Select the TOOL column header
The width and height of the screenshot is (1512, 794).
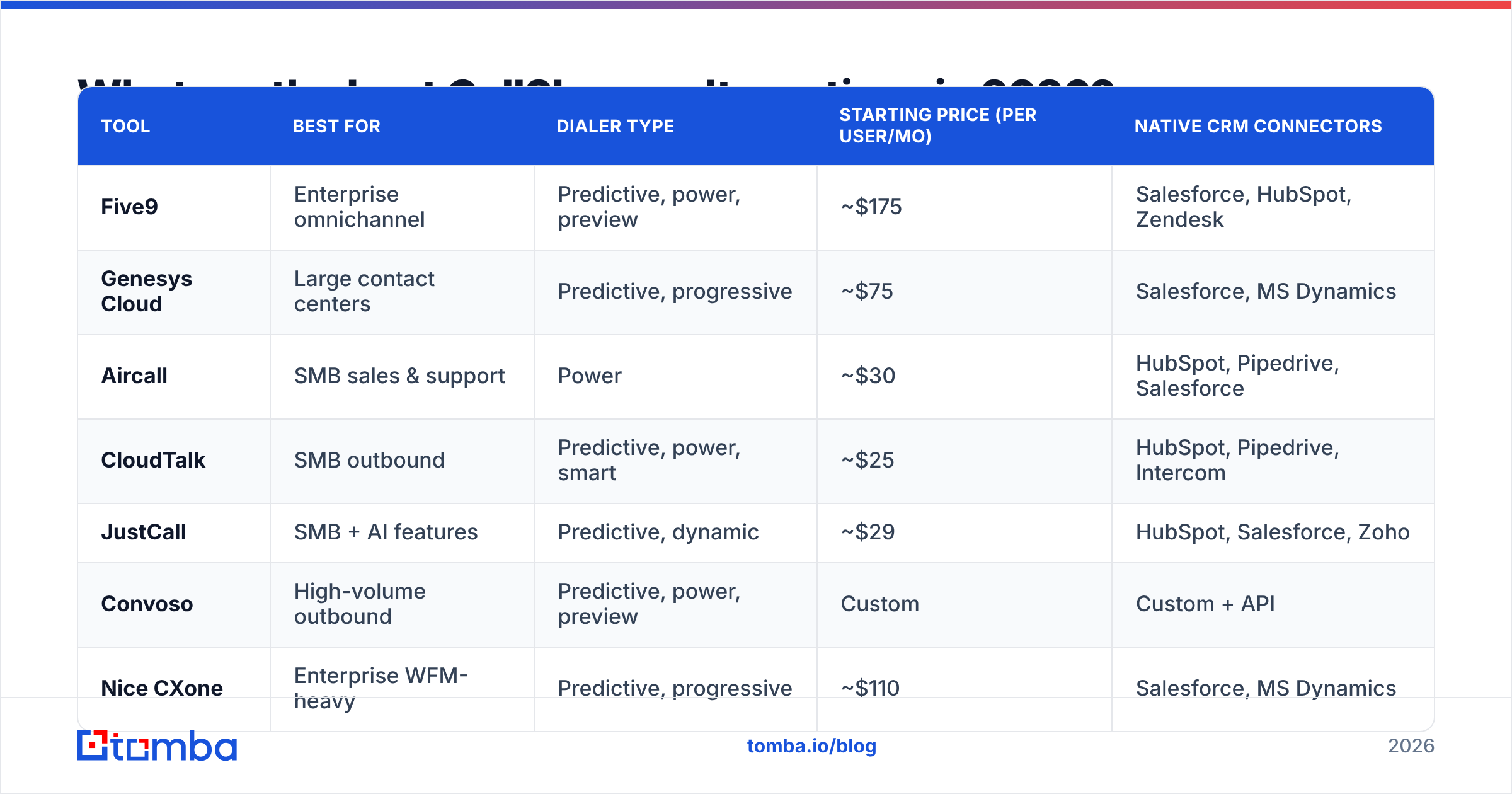coord(125,126)
